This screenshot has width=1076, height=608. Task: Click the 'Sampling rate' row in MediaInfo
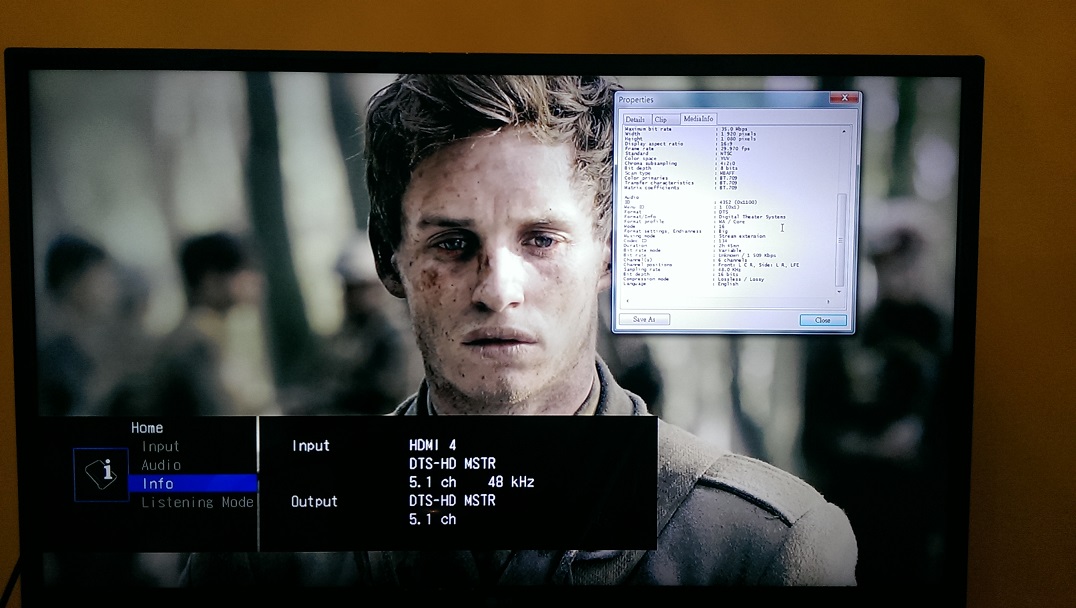[682, 270]
